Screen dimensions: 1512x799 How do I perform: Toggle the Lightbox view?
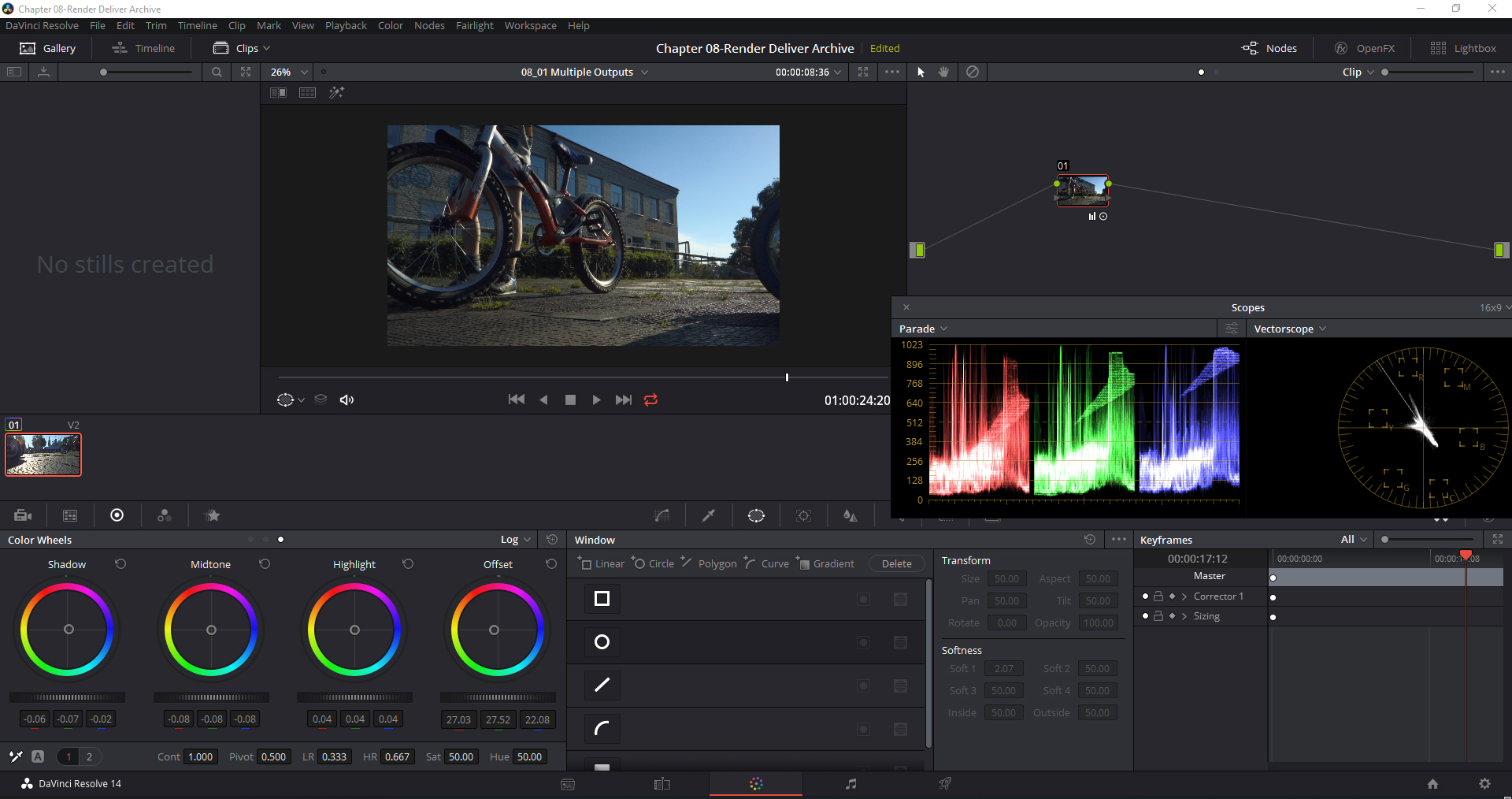click(x=1463, y=48)
